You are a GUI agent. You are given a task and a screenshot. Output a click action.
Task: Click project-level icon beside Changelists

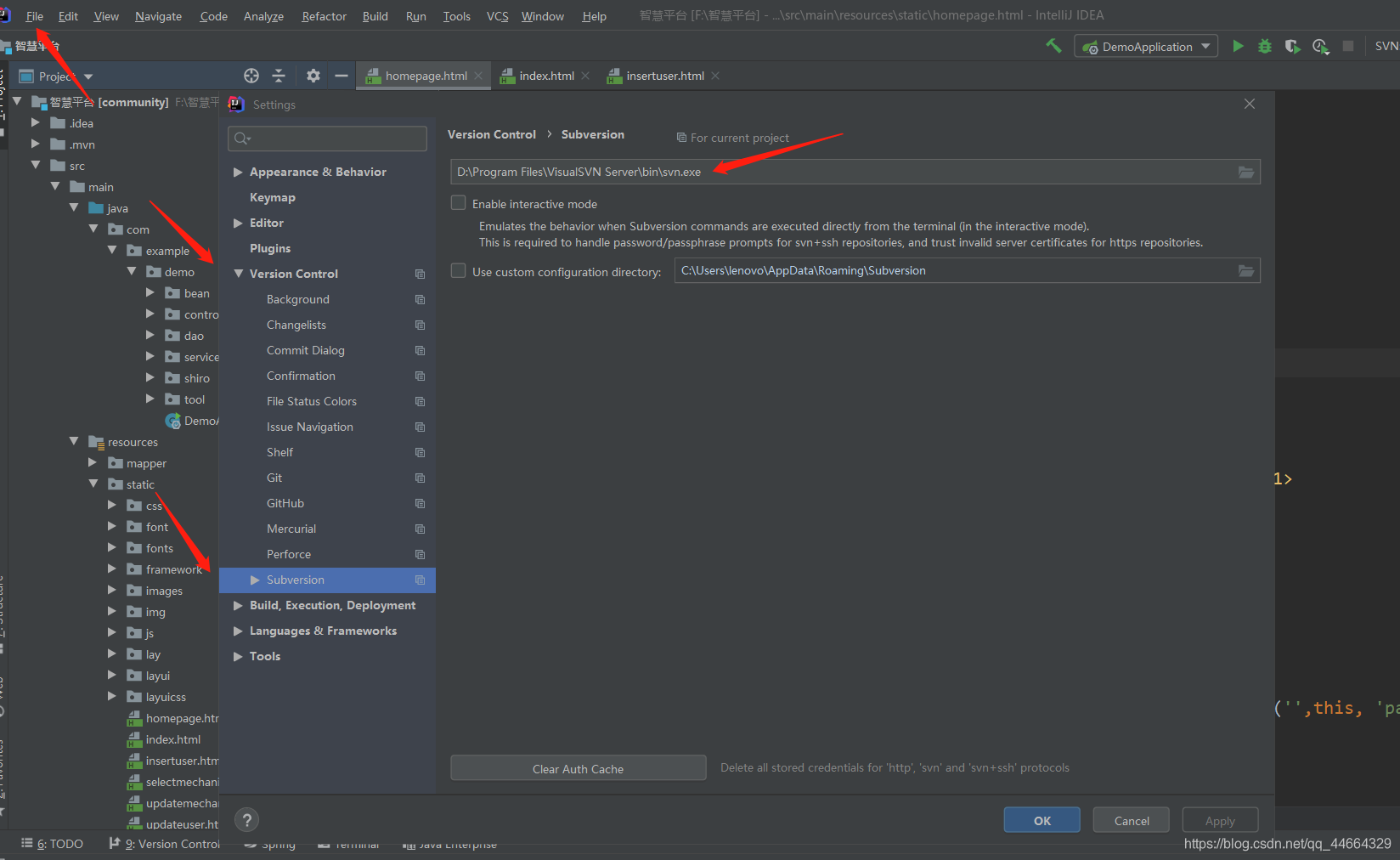(420, 325)
